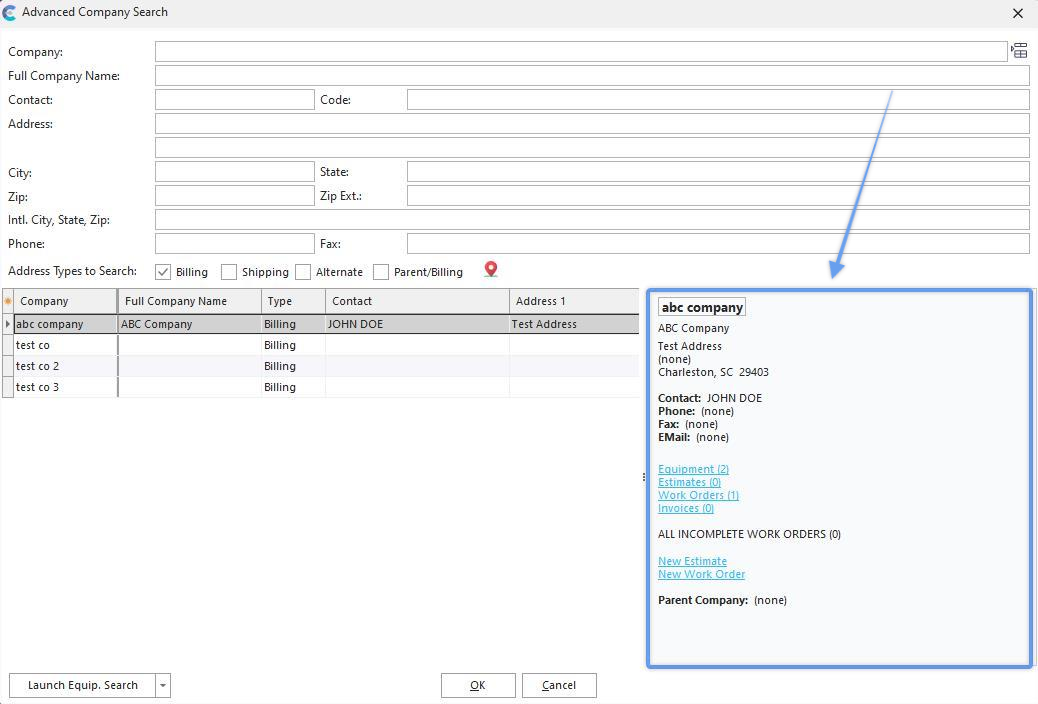
Task: Click the Contact input field
Action: click(x=234, y=99)
